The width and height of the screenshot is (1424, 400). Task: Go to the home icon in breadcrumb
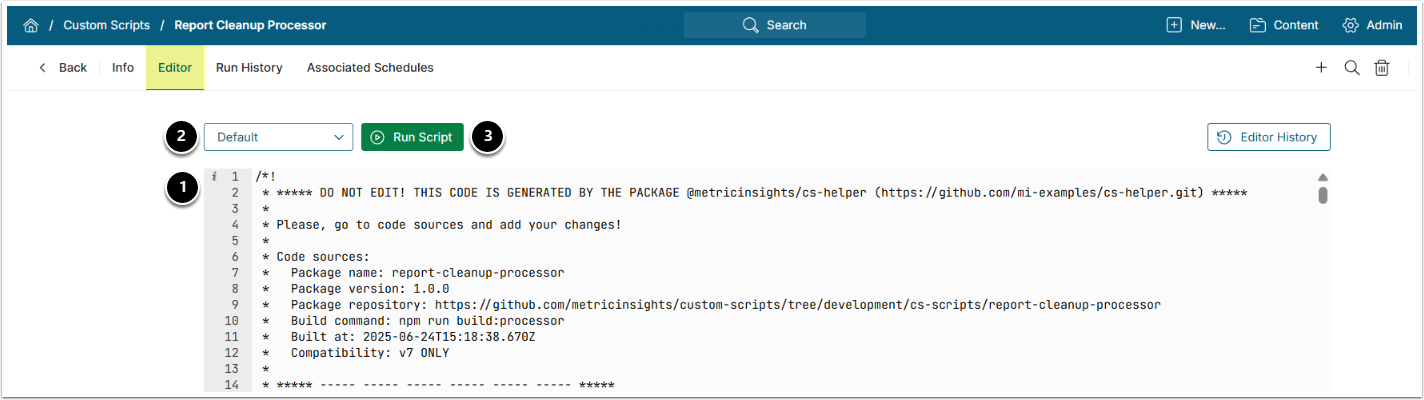(30, 25)
